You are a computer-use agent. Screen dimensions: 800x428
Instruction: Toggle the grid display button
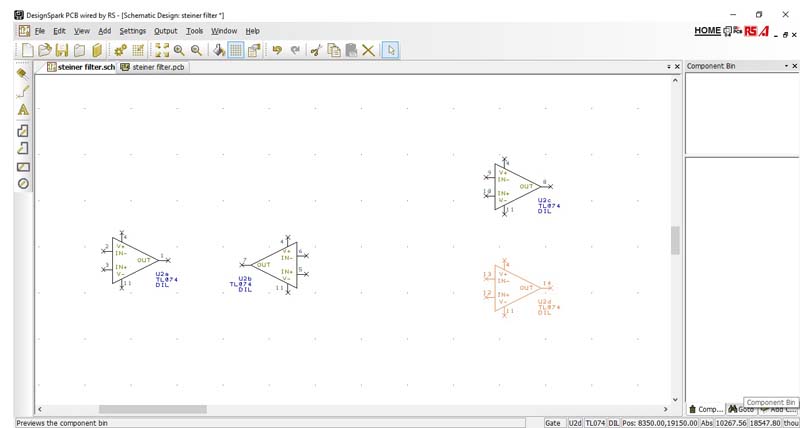pyautogui.click(x=236, y=50)
